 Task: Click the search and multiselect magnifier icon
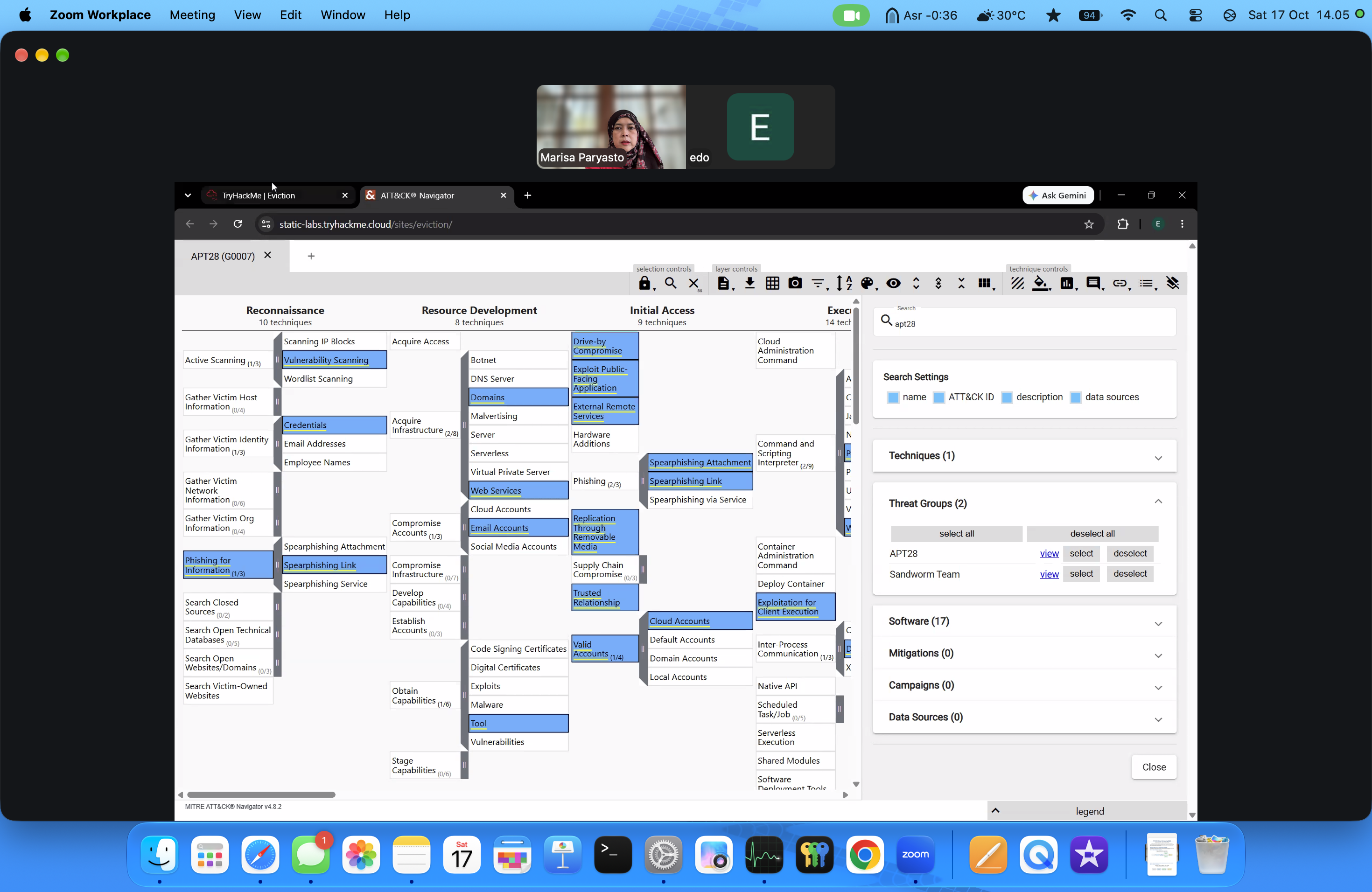pos(671,283)
